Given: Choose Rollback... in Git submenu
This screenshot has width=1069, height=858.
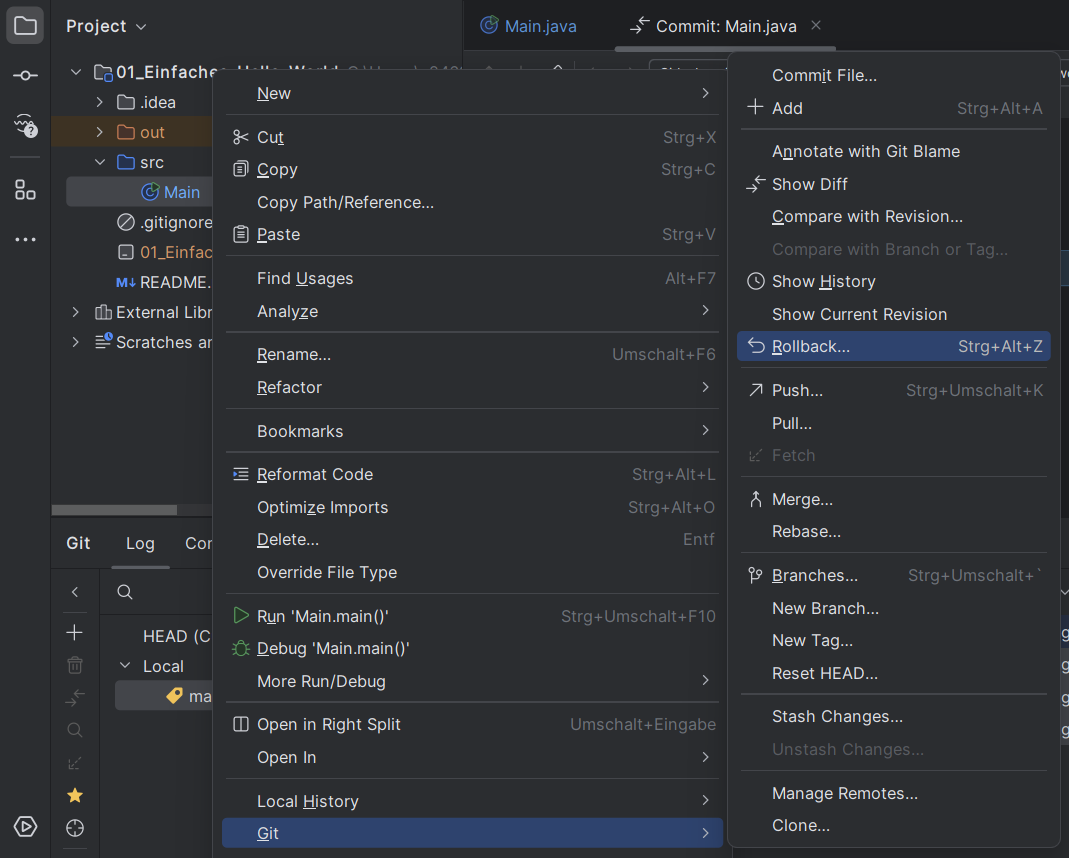Looking at the screenshot, I should (x=893, y=346).
